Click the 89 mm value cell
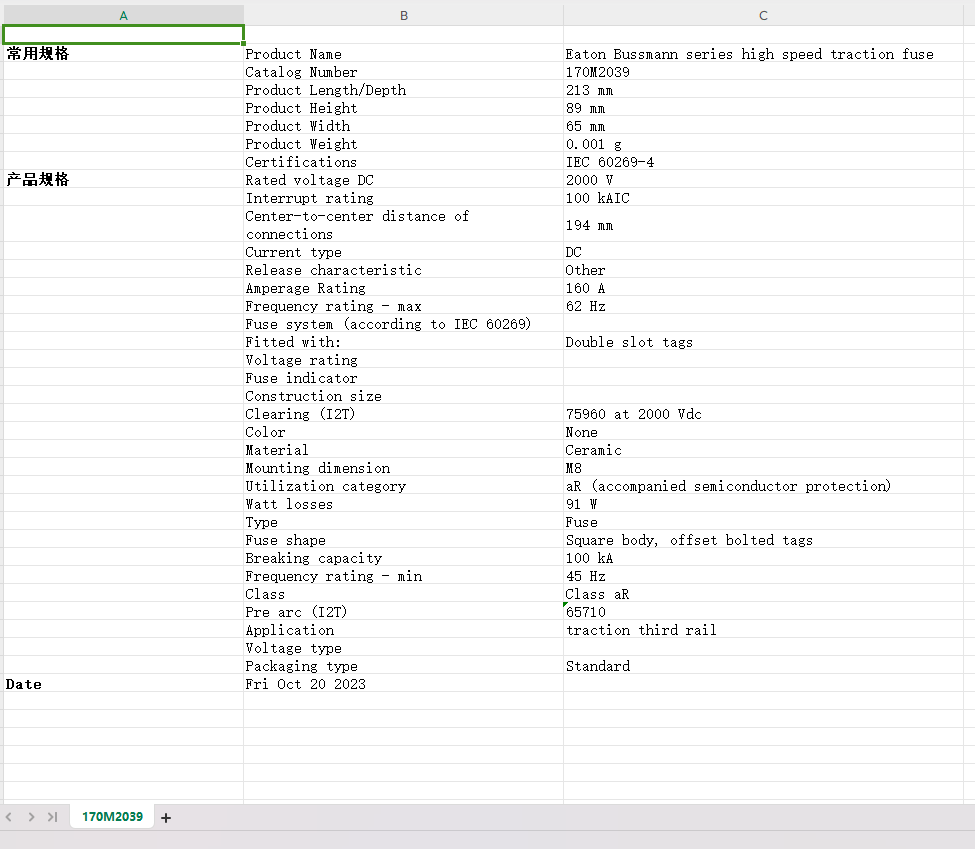 pyautogui.click(x=763, y=108)
